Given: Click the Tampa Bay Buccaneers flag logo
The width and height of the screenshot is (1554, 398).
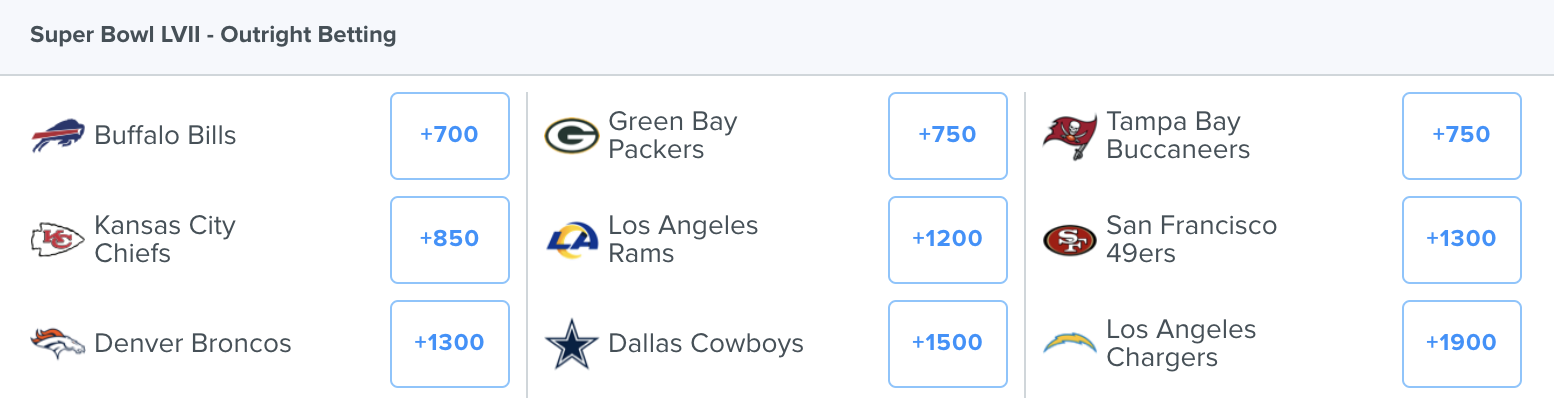Looking at the screenshot, I should (1070, 137).
